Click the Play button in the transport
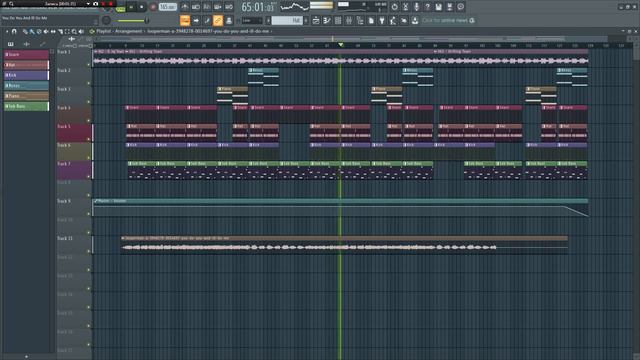The image size is (640, 360). (131, 7)
